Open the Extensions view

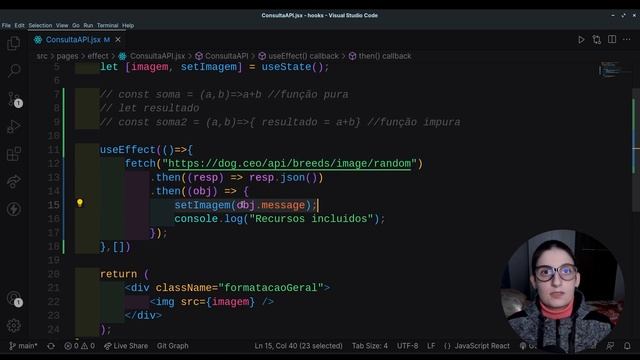coord(13,154)
